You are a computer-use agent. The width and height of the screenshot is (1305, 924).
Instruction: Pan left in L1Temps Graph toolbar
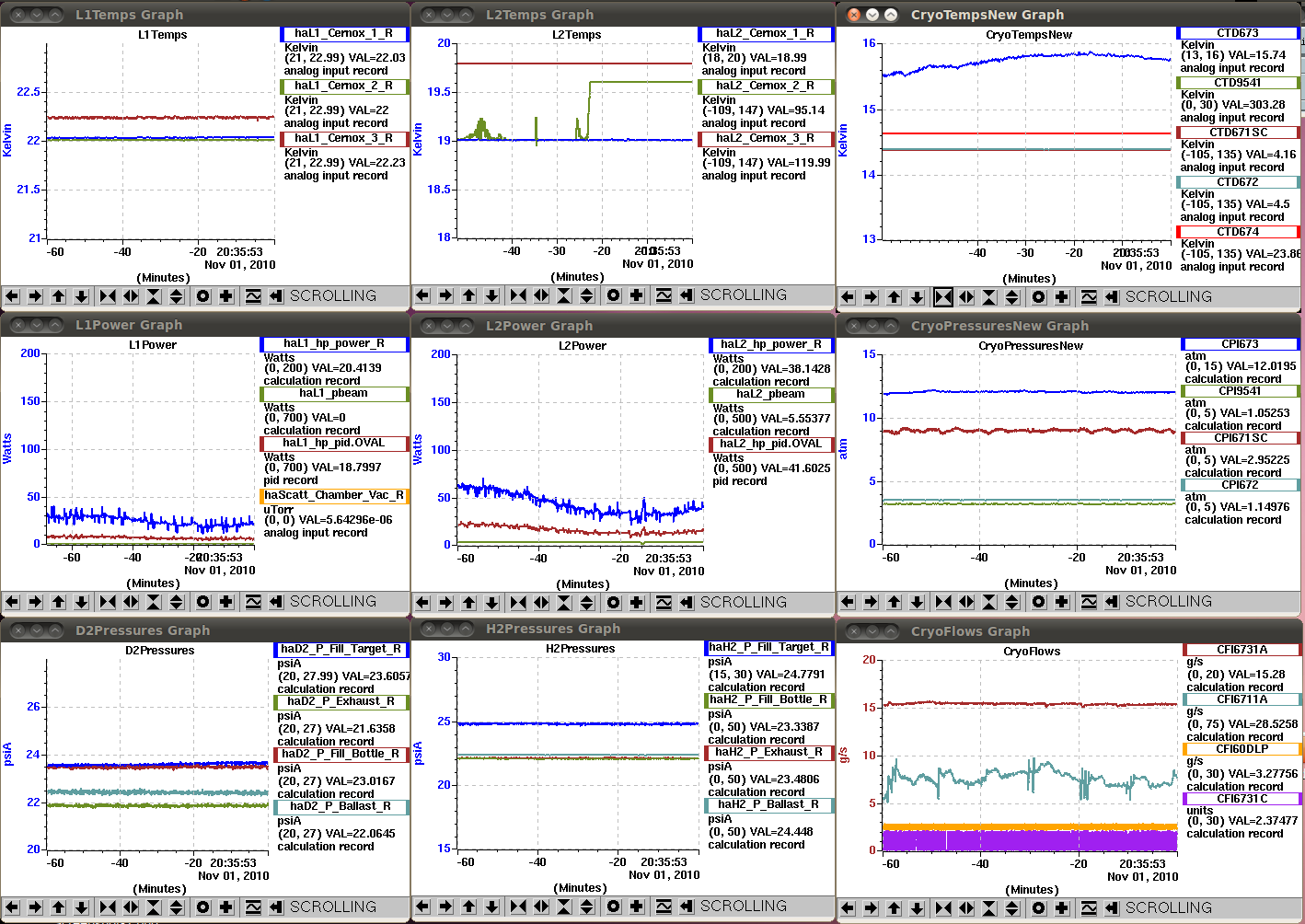point(12,296)
